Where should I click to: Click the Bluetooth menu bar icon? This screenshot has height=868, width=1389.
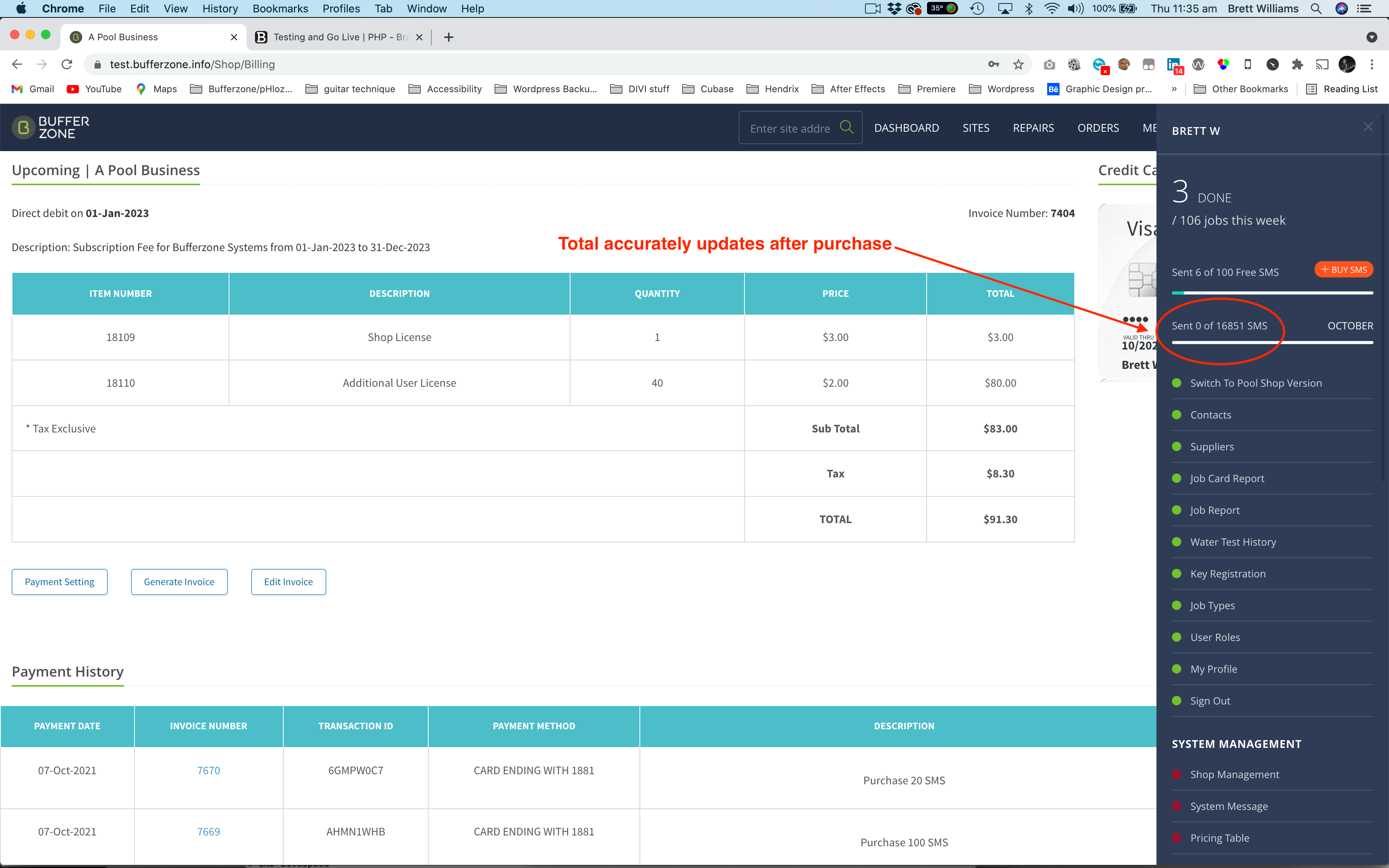1029,9
